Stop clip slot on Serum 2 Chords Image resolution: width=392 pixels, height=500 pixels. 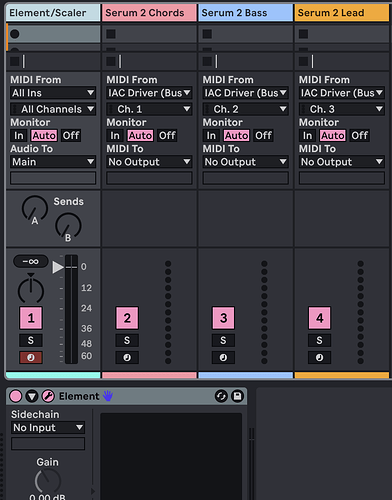pyautogui.click(x=111, y=34)
